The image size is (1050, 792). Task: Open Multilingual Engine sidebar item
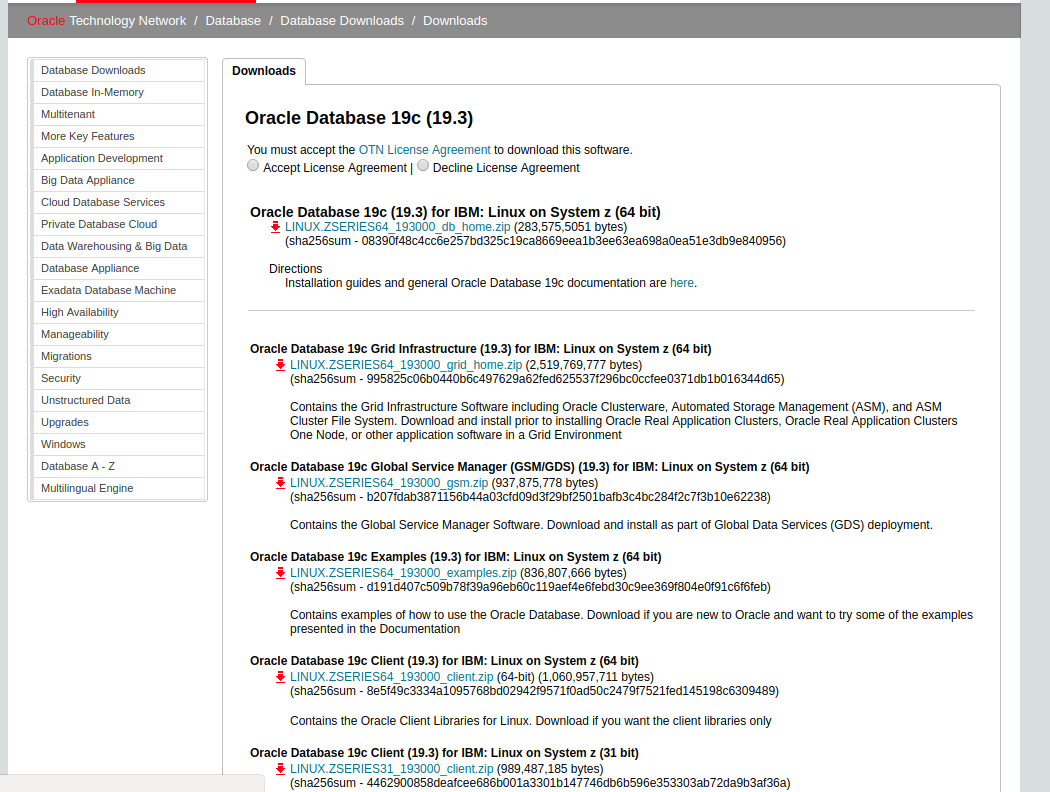(118, 489)
